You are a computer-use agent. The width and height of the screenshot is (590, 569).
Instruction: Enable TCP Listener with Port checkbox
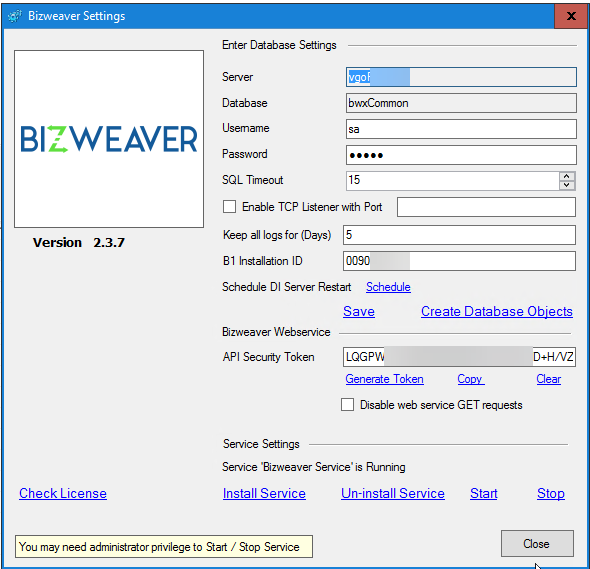point(230,207)
